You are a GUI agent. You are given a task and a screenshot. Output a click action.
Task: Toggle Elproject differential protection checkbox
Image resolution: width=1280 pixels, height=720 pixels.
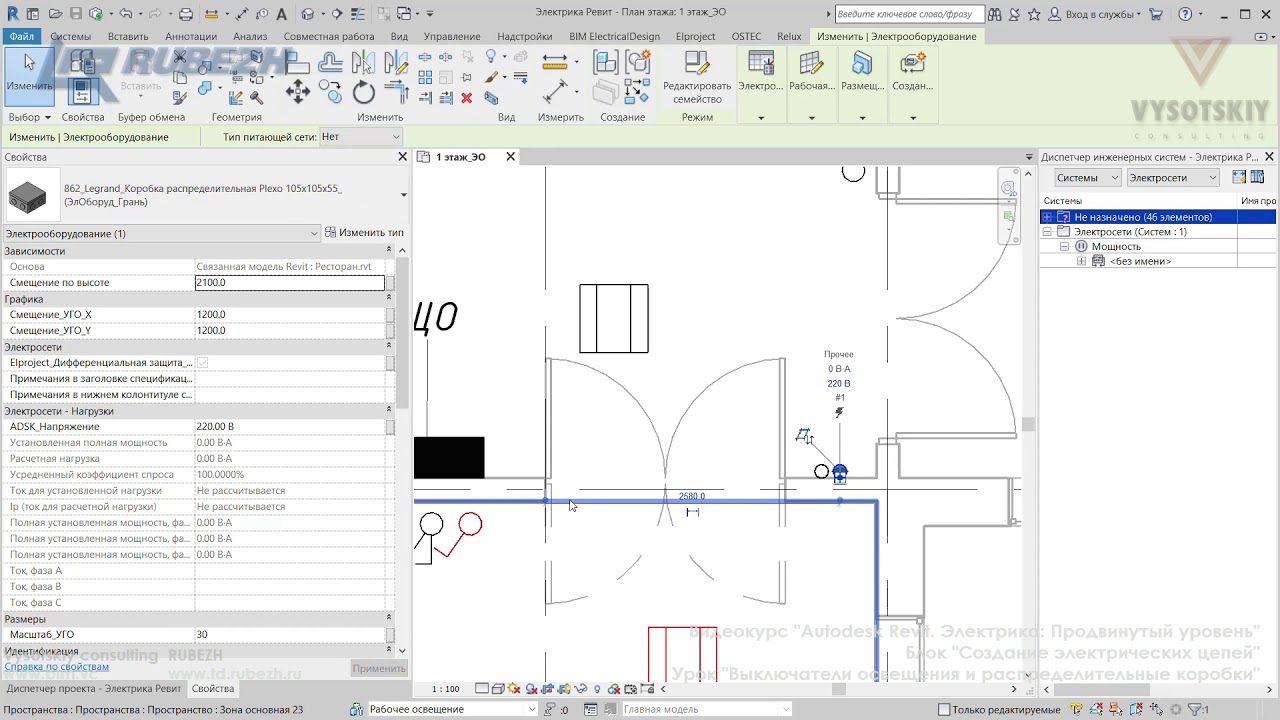point(203,363)
